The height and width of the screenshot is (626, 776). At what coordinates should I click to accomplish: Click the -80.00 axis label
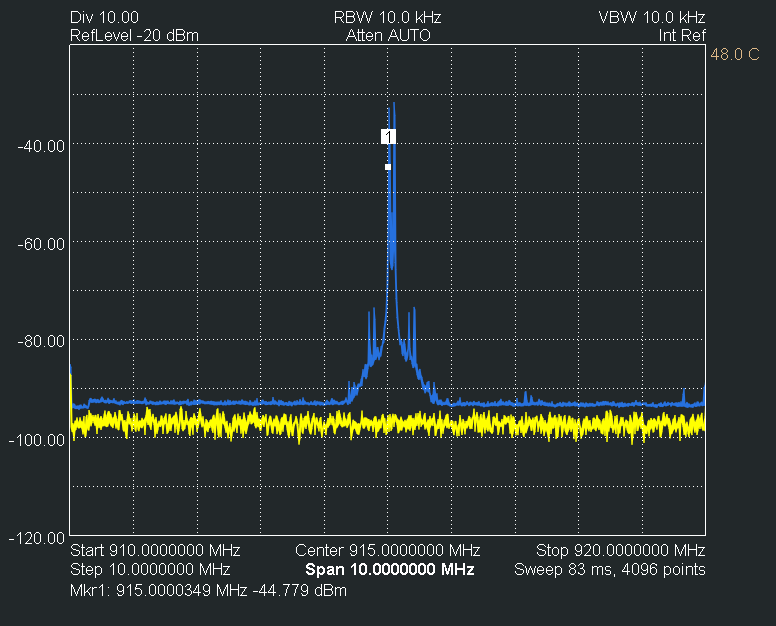pyautogui.click(x=42, y=341)
